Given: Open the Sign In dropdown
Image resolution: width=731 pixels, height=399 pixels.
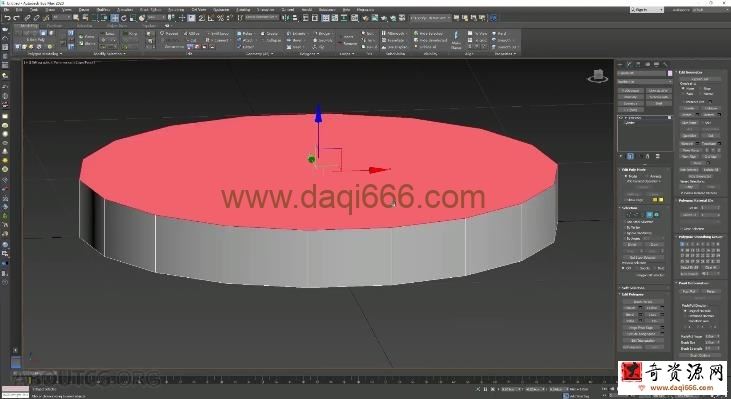Looking at the screenshot, I should 647,9.
